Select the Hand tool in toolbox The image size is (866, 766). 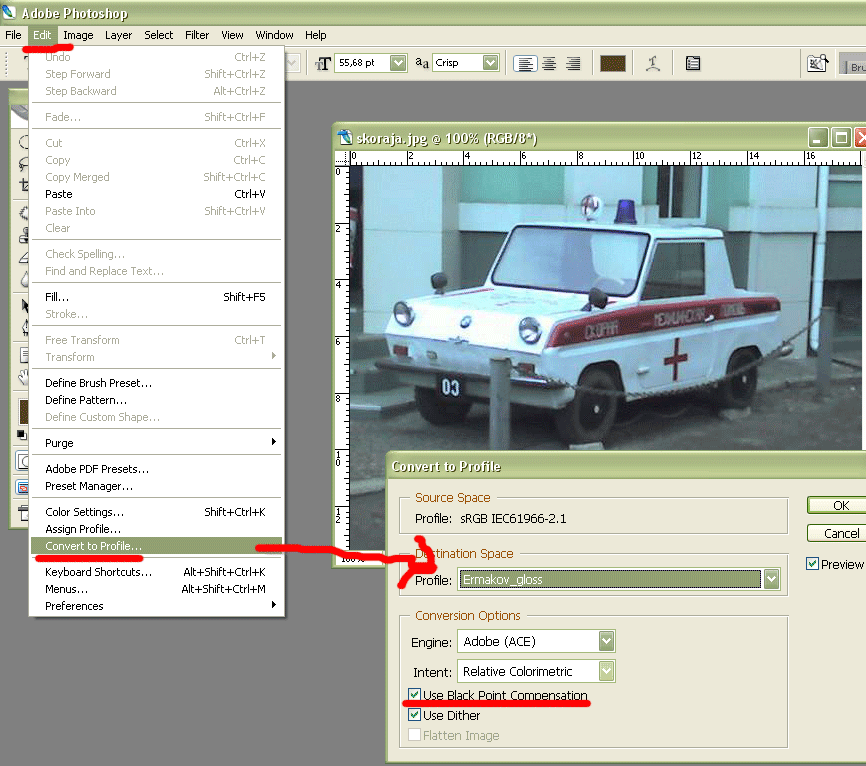pos(23,377)
